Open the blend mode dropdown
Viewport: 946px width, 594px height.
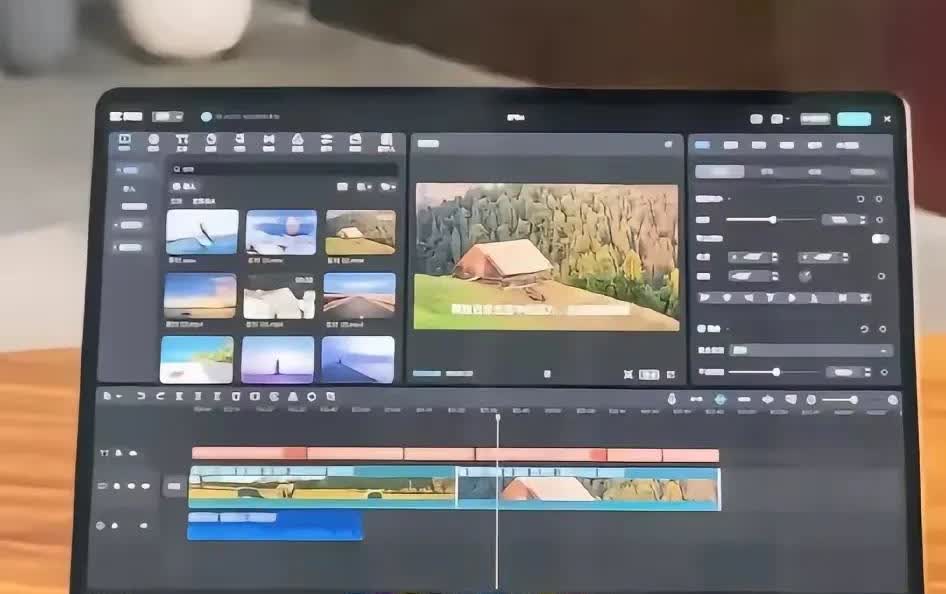pyautogui.click(x=811, y=350)
